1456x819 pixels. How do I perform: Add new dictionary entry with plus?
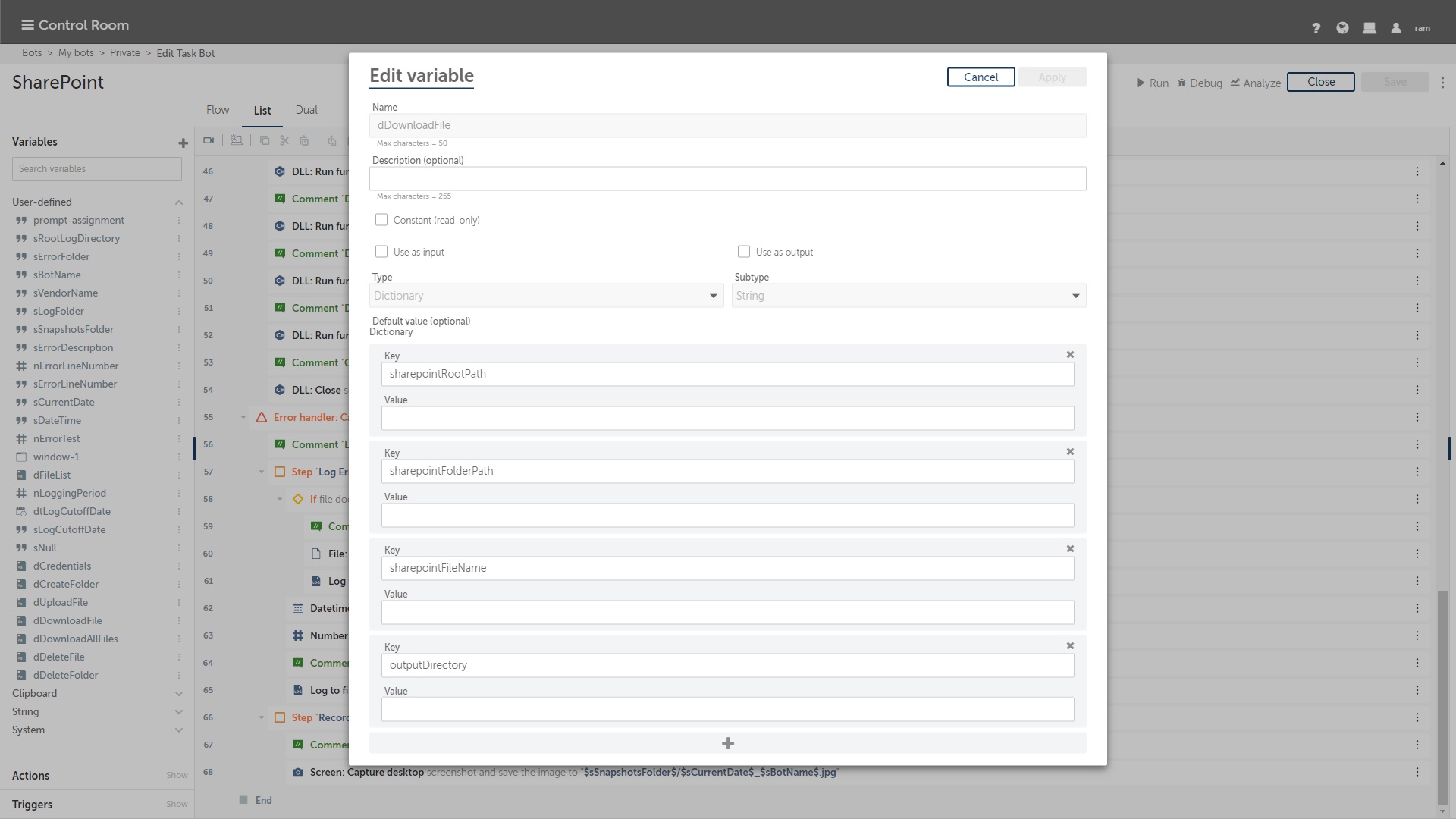tap(727, 743)
